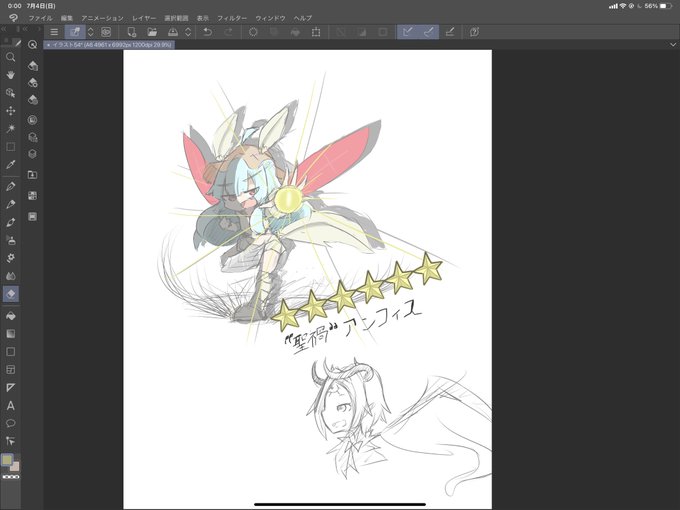Collapse tool palette with double-arrow
The image size is (680, 510).
(x=4, y=29)
